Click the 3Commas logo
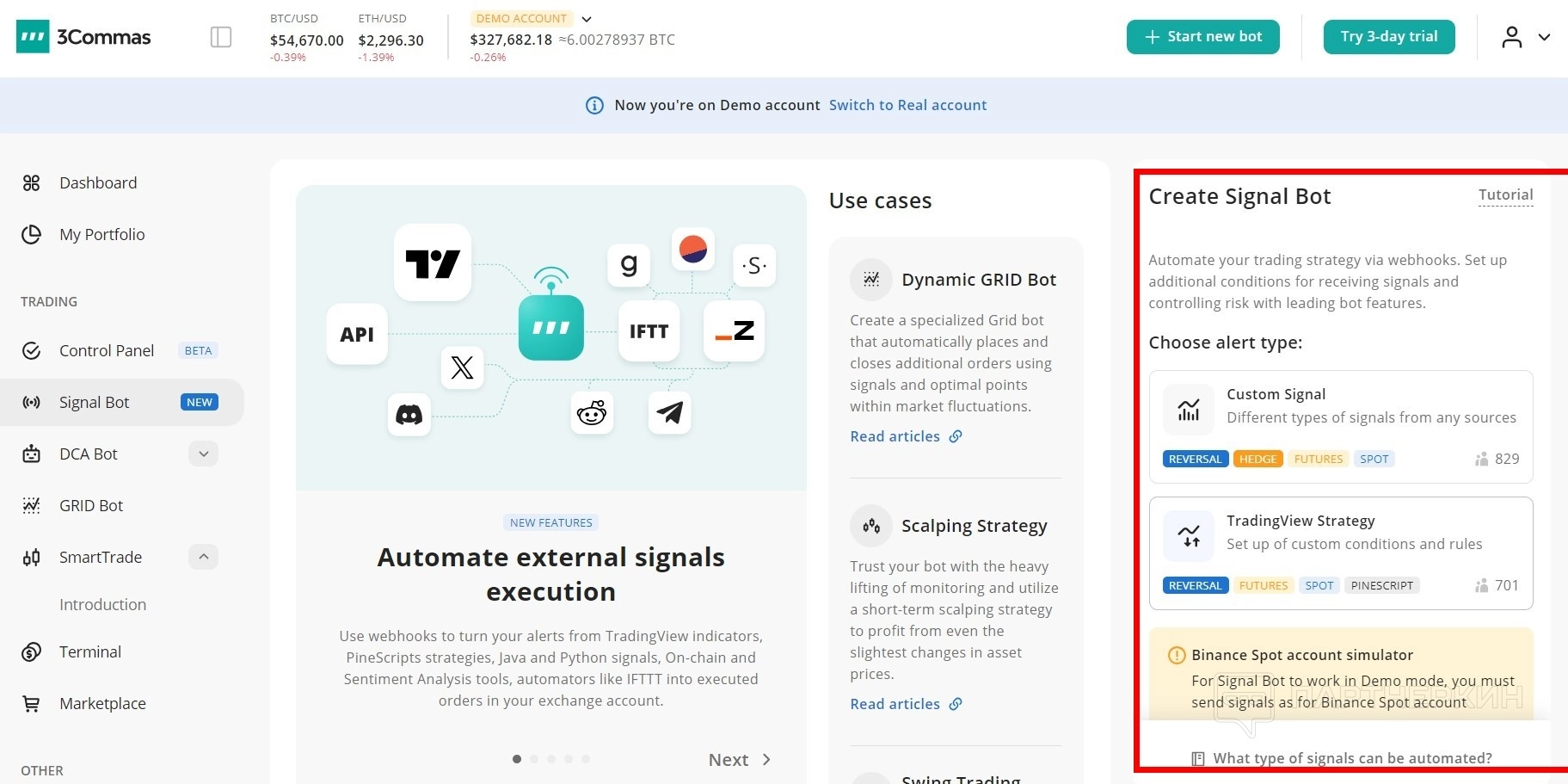 click(x=83, y=37)
